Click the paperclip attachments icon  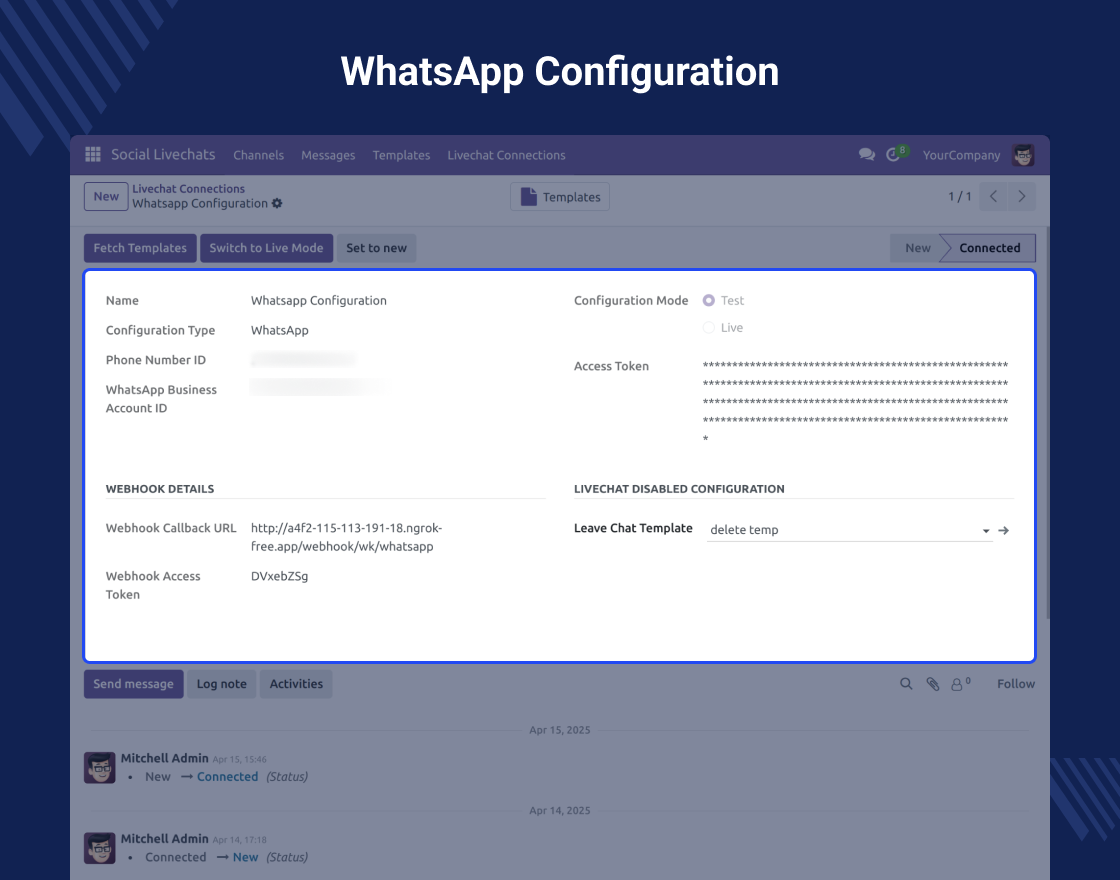pyautogui.click(x=932, y=684)
